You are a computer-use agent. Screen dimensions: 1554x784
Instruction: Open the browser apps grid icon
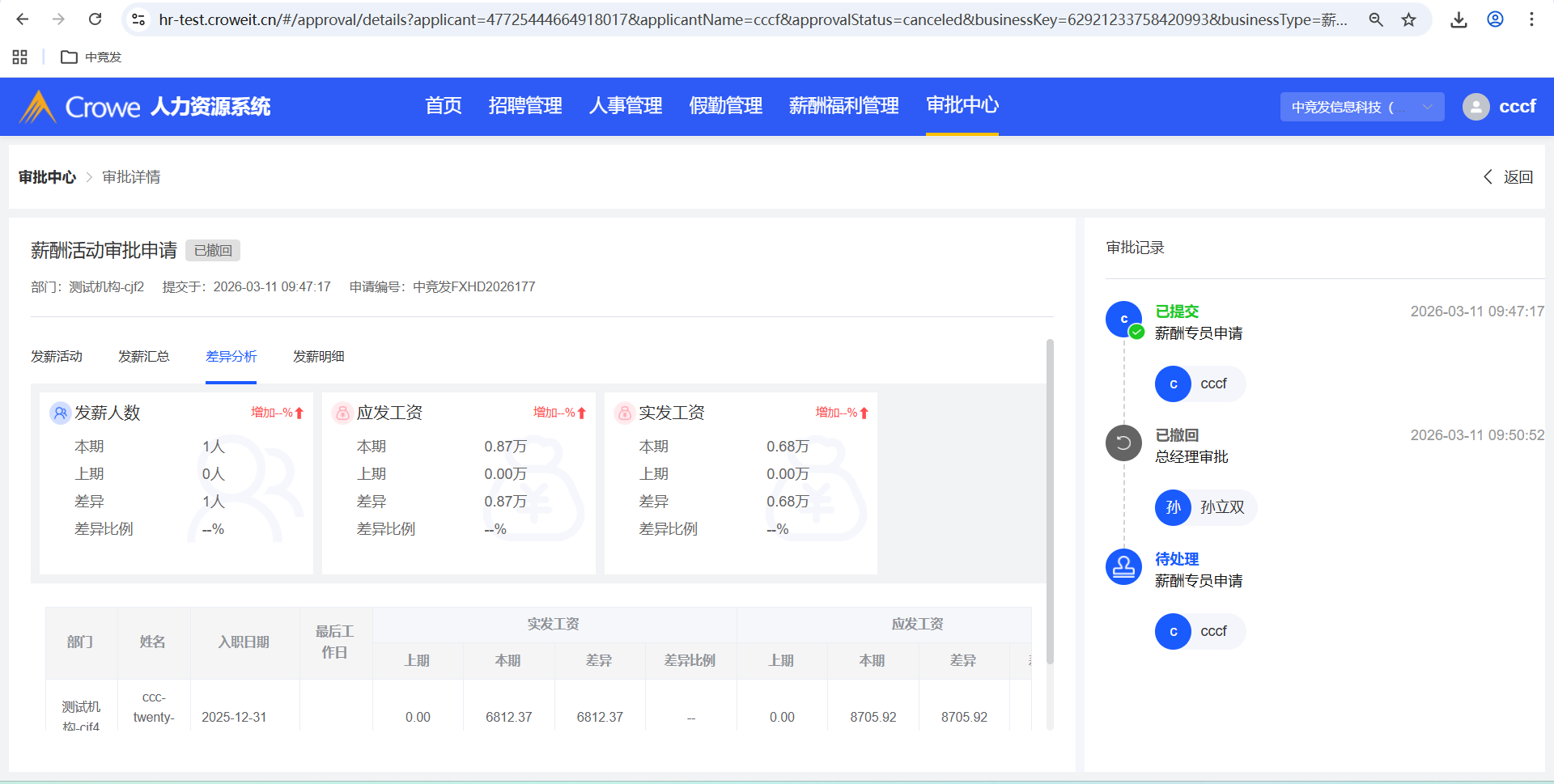[x=20, y=57]
